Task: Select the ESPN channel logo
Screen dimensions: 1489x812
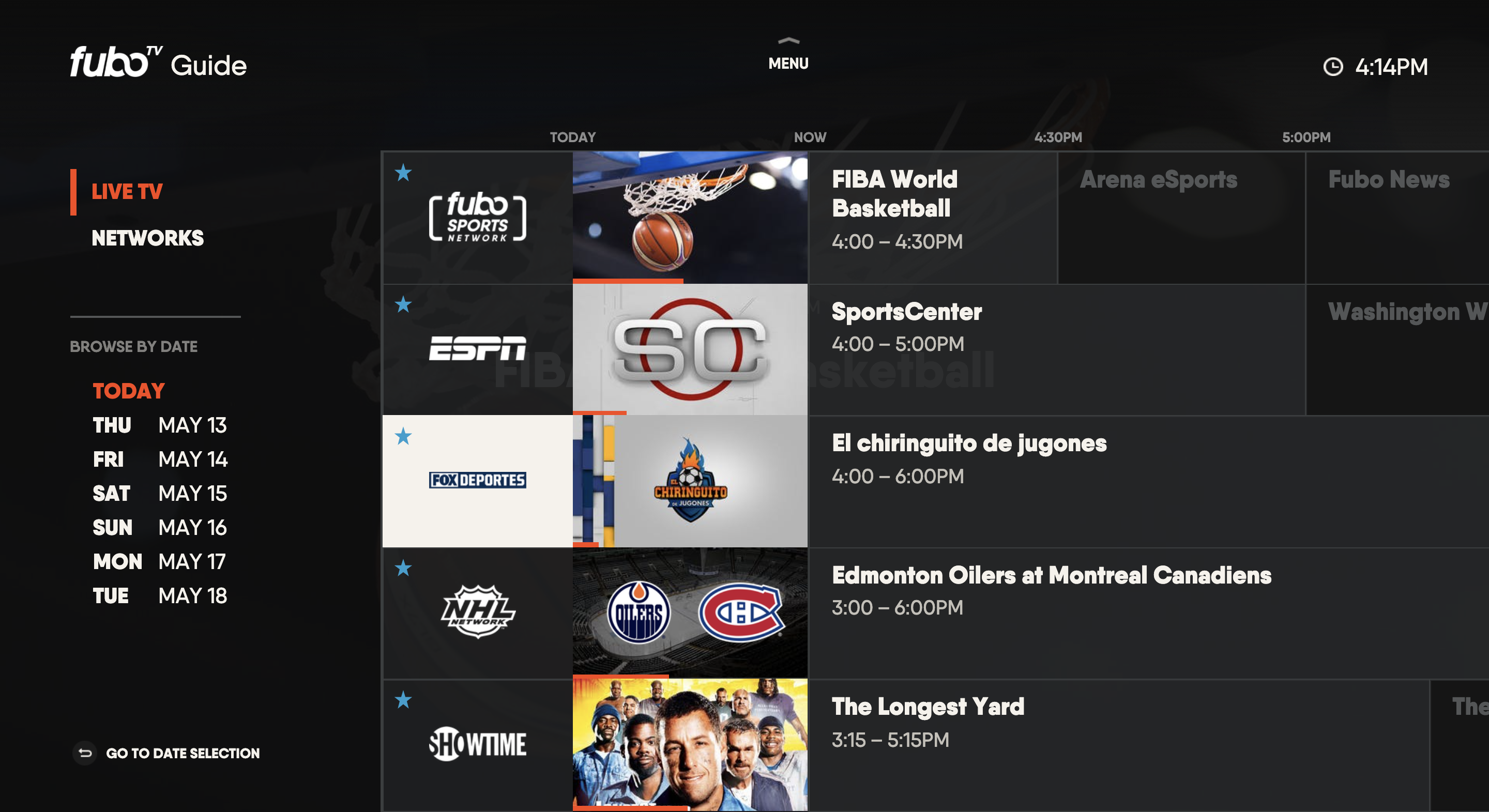Action: click(x=477, y=348)
